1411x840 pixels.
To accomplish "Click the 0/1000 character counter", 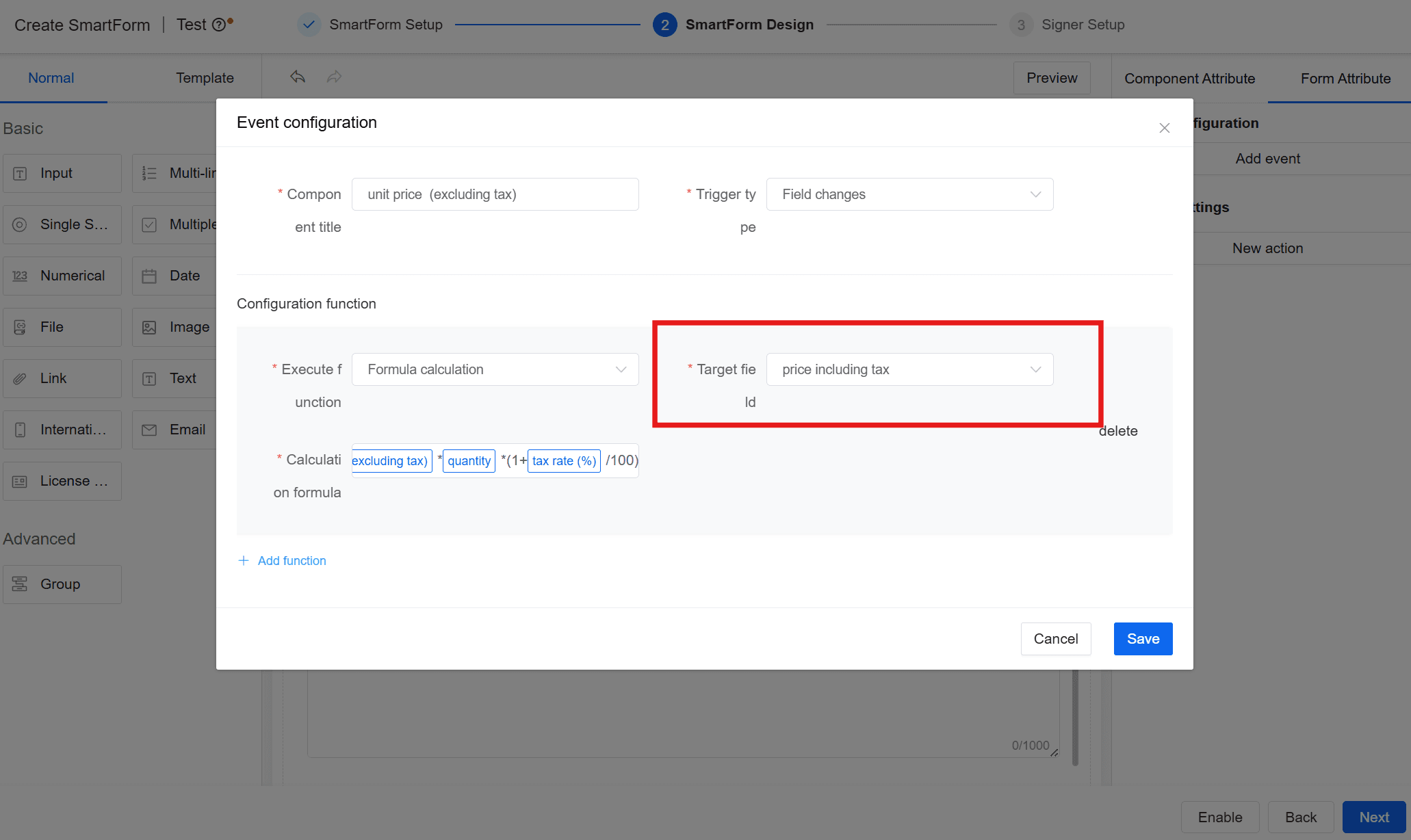I will point(1031,746).
